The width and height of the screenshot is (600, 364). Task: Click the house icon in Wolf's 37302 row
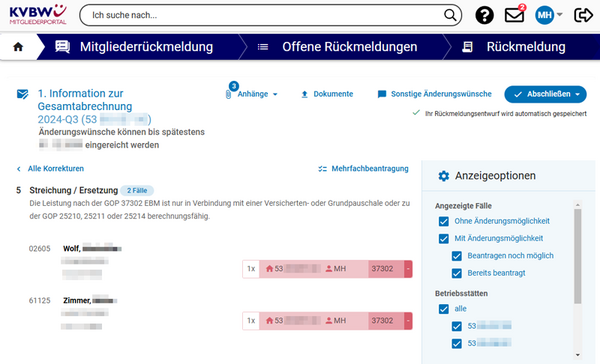[269, 269]
